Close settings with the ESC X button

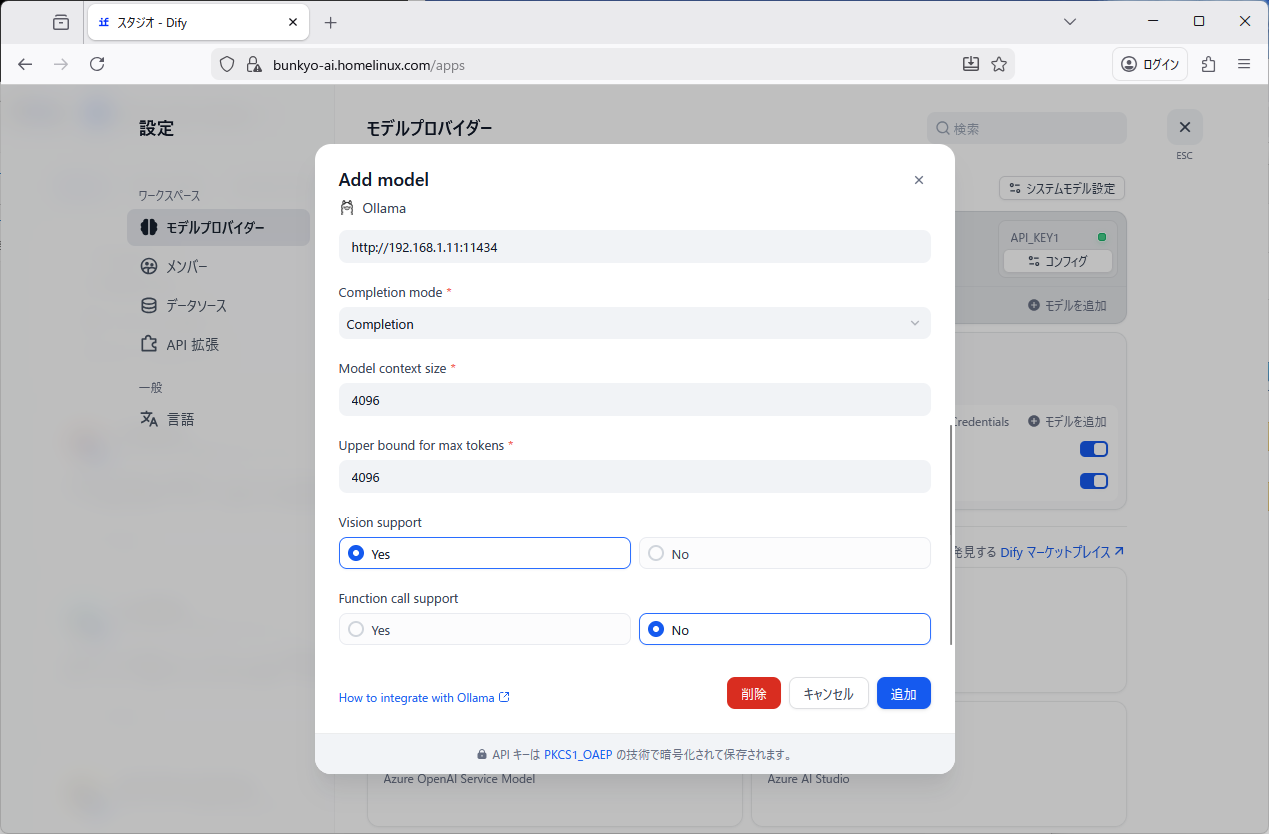click(1185, 127)
